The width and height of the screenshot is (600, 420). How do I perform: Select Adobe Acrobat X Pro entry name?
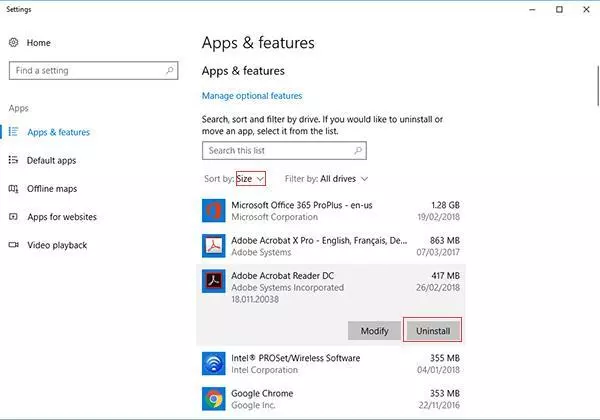319,240
